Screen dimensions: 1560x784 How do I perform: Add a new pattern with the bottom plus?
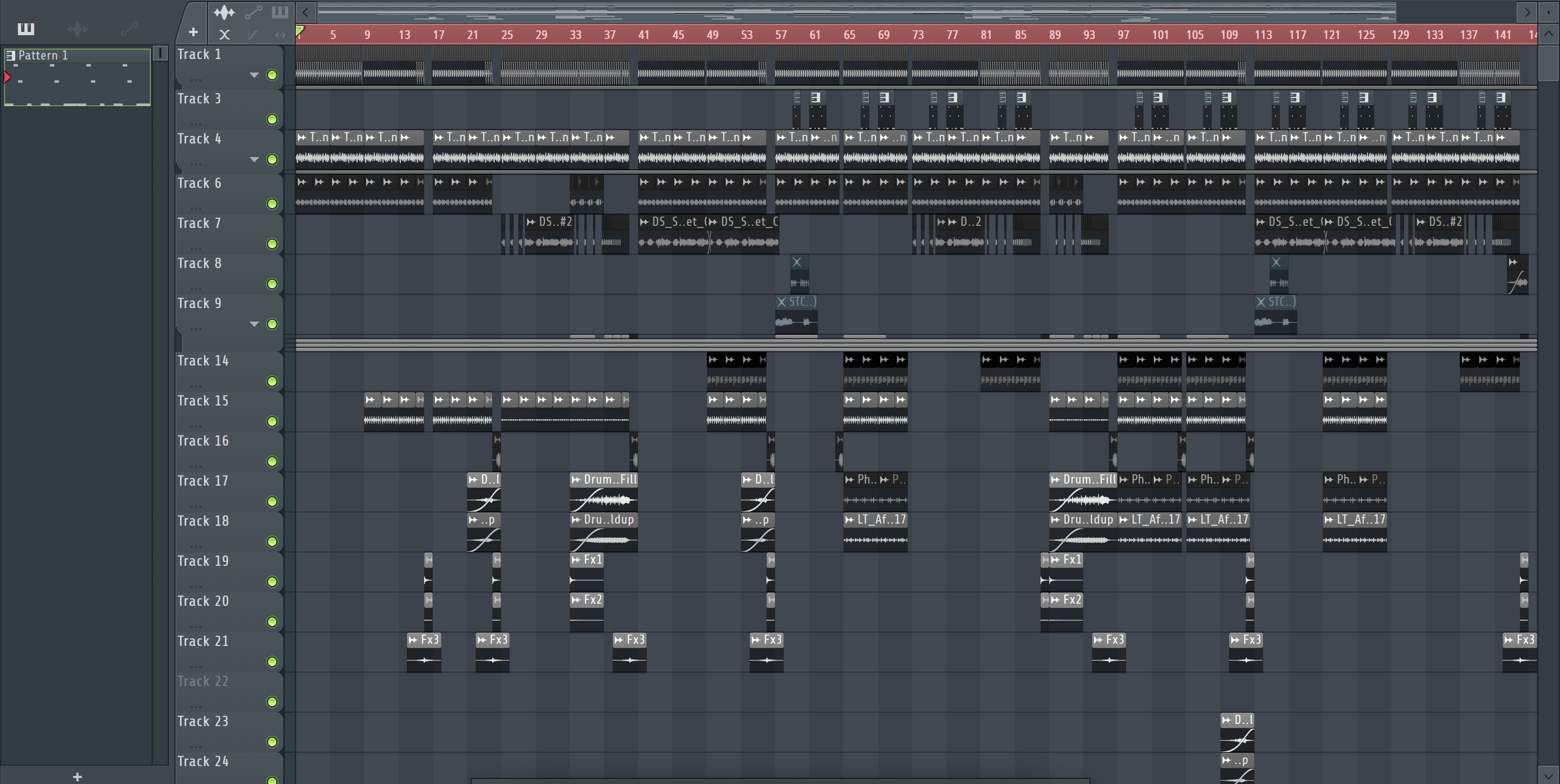(x=77, y=776)
